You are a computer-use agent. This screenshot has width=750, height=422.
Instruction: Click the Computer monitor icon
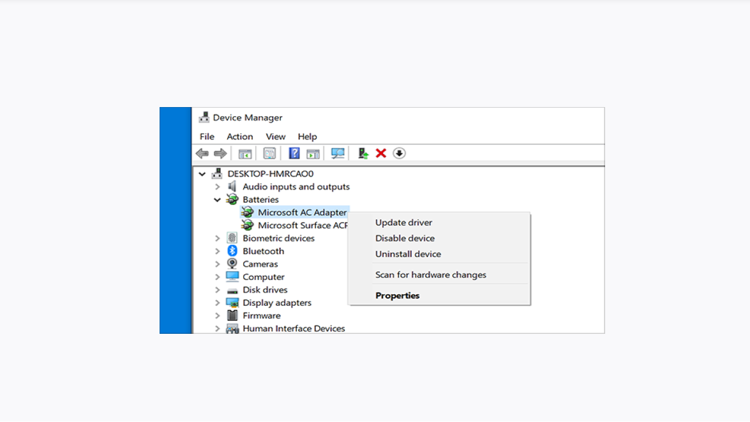tap(232, 277)
